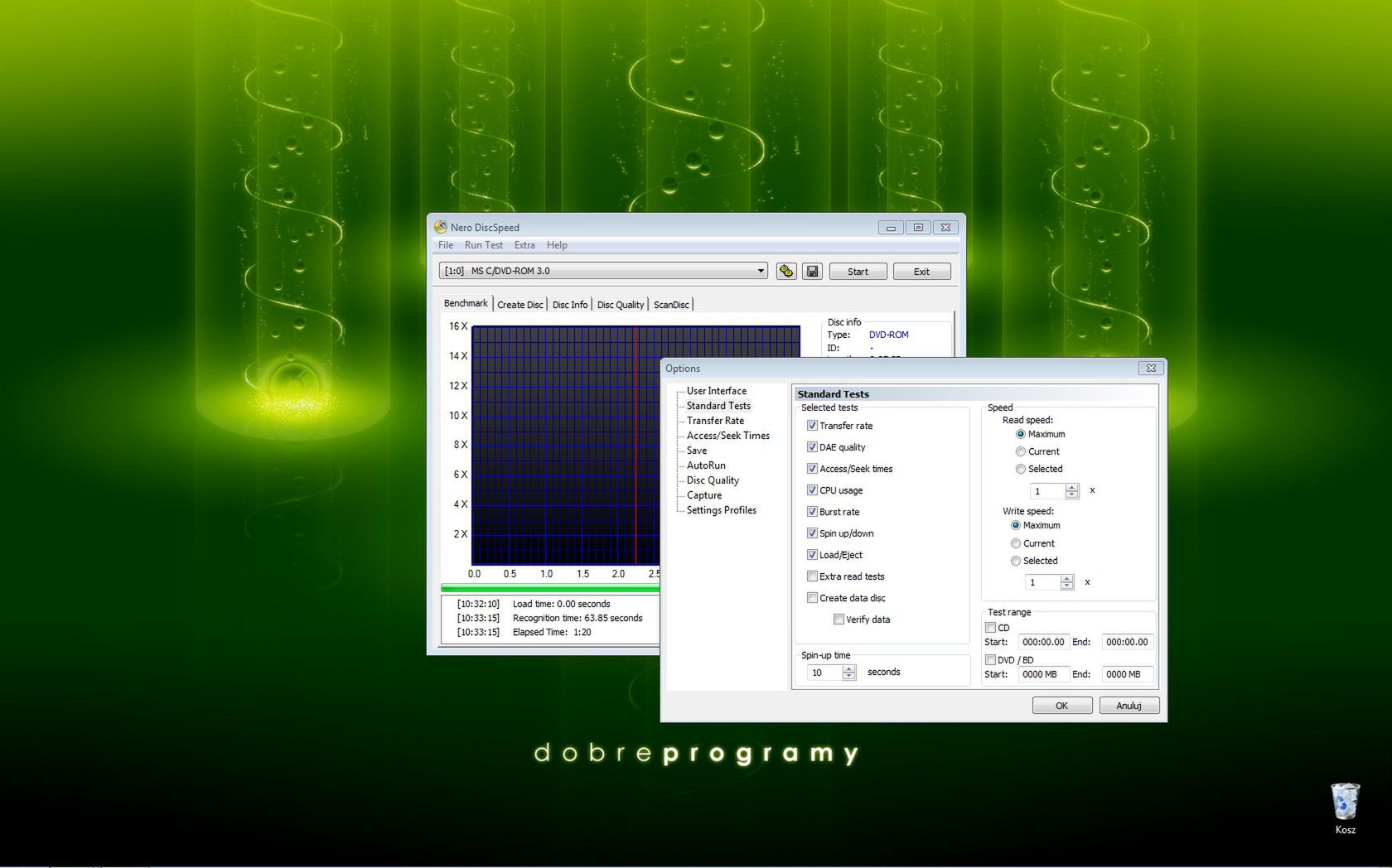Open the Kosz recycle bin icon

point(1345,808)
